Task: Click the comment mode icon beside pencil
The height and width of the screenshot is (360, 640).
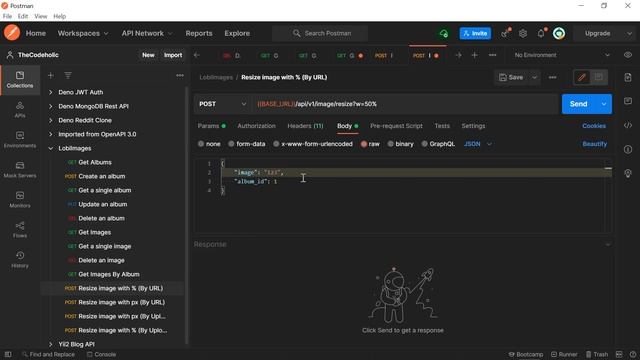Action: coord(598,77)
